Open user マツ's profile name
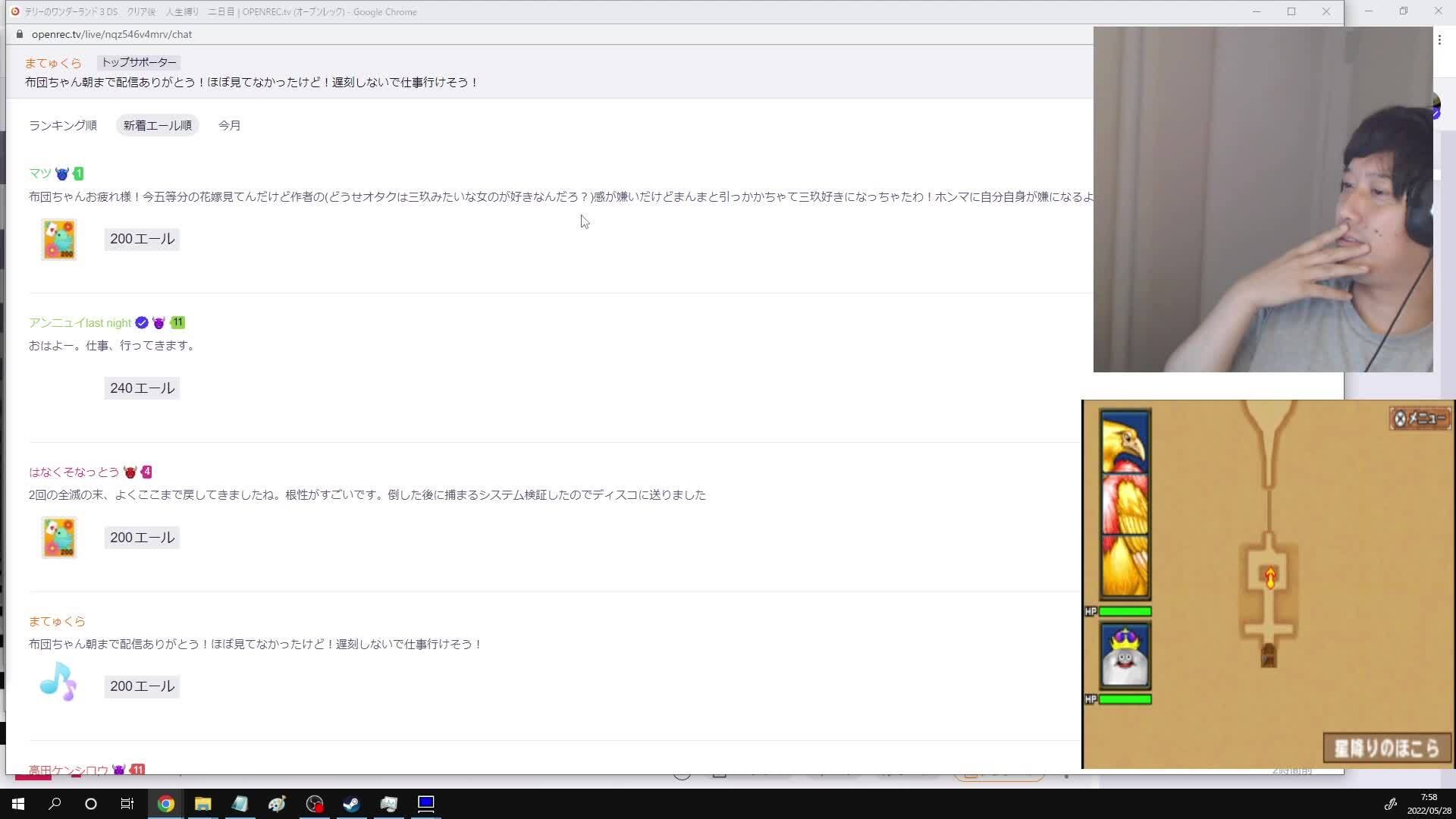The image size is (1456, 819). 40,174
